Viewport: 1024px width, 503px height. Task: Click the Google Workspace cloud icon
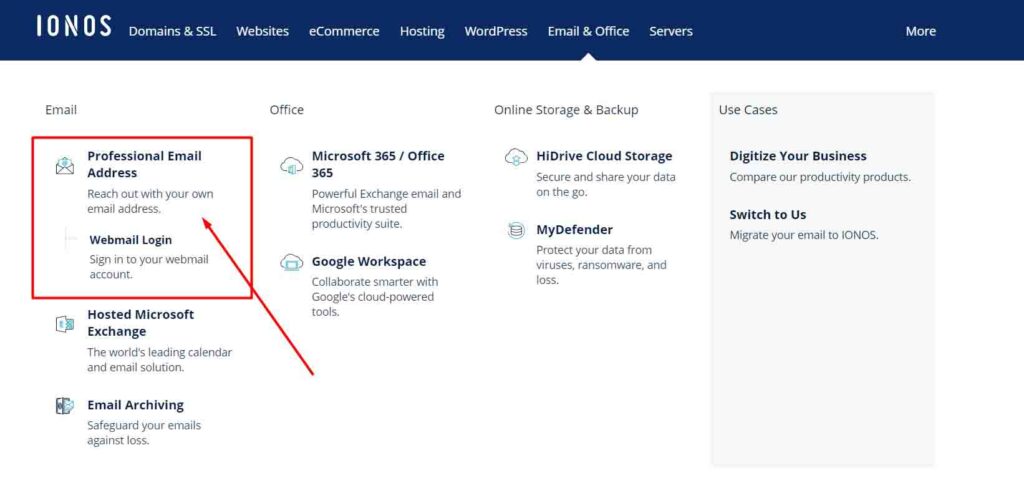click(x=291, y=263)
